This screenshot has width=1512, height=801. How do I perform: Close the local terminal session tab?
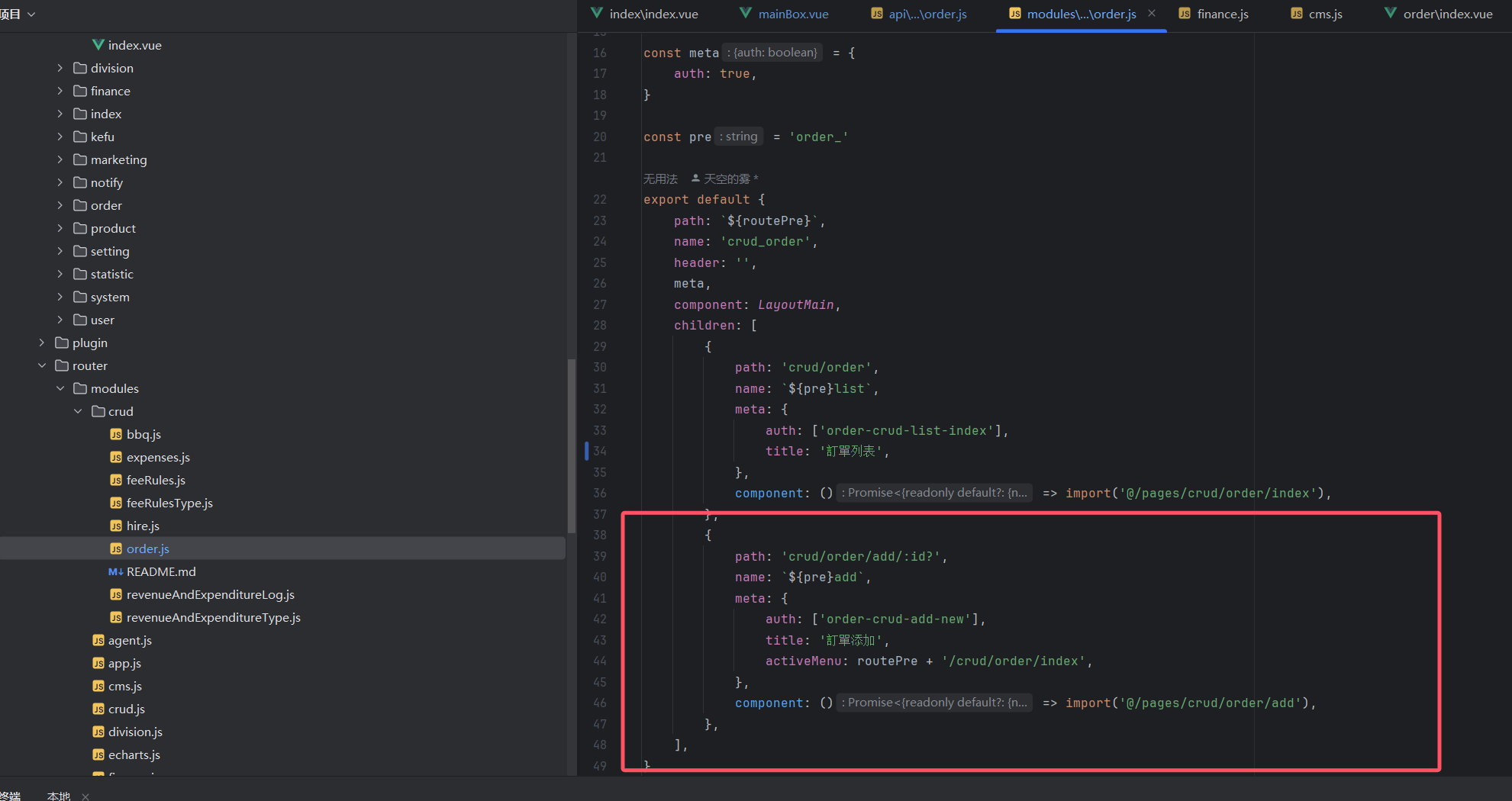tap(85, 796)
